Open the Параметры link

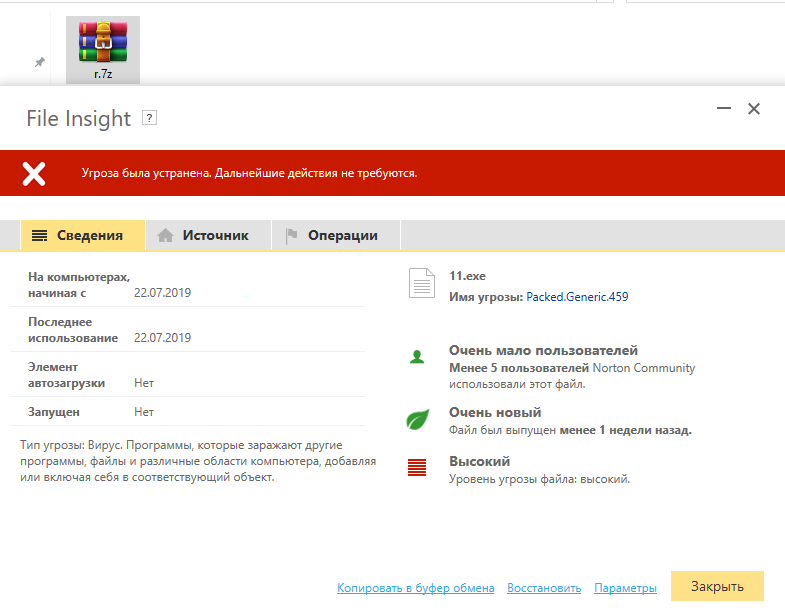click(x=625, y=587)
